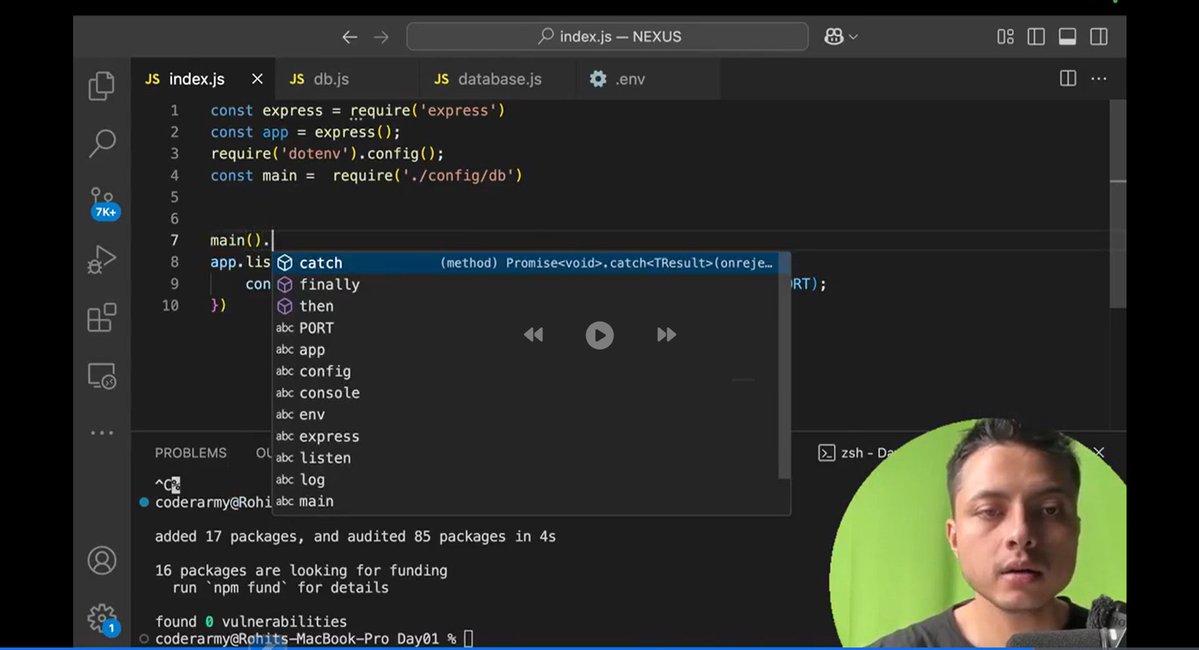Open the PROBLEMS panel tab
1199x650 pixels.
(x=190, y=453)
